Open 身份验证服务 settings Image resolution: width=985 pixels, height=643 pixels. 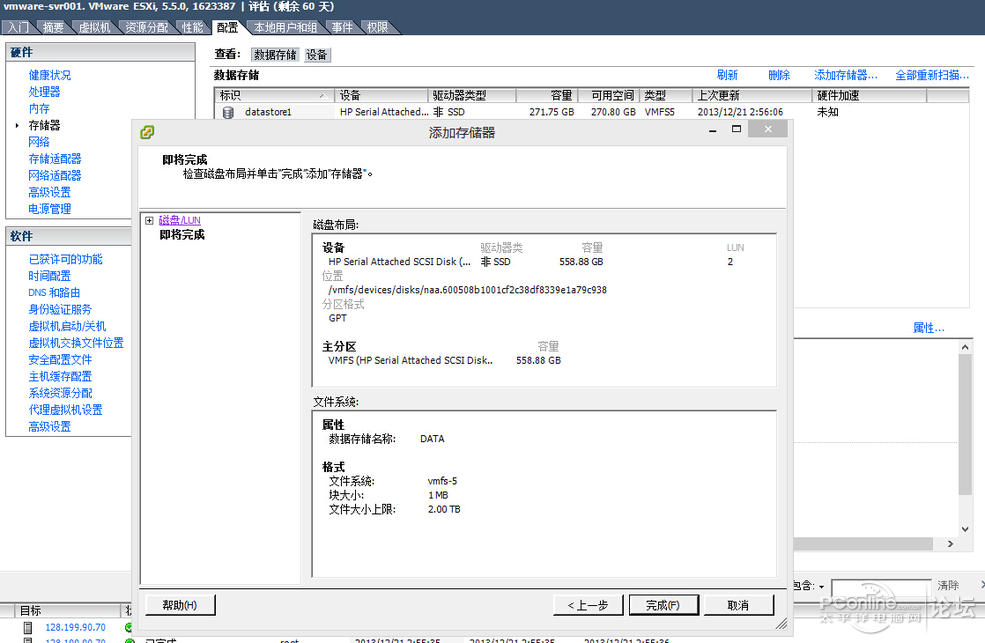click(60, 310)
